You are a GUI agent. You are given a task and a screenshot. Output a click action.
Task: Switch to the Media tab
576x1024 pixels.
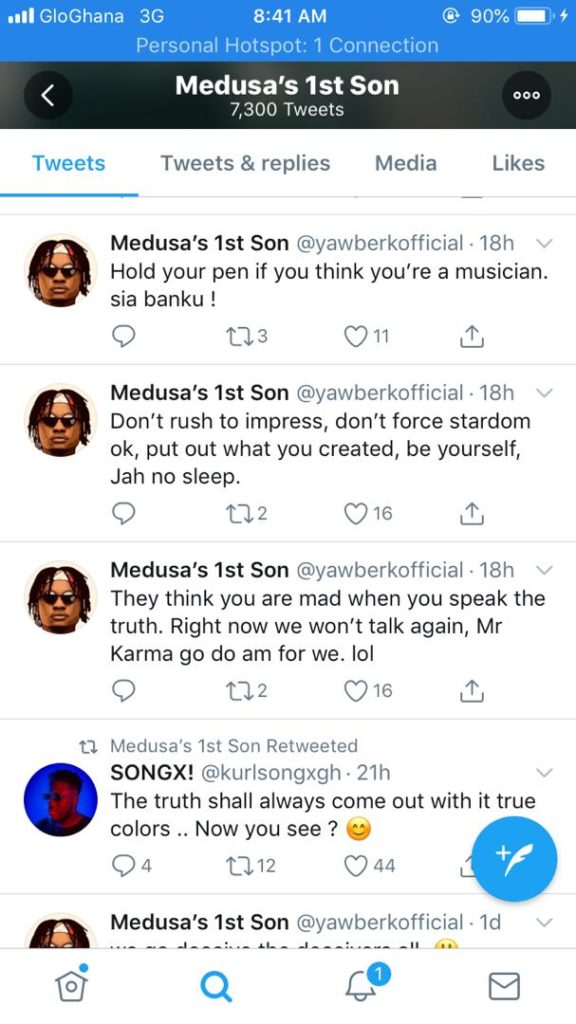[x=406, y=163]
